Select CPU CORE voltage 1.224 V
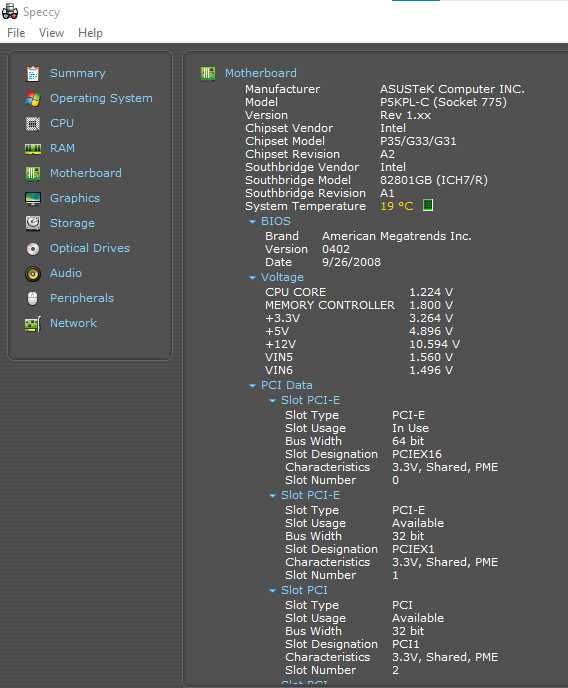 tap(431, 292)
